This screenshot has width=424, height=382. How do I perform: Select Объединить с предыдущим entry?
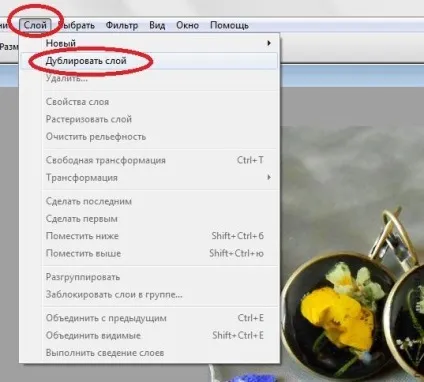tap(149, 318)
